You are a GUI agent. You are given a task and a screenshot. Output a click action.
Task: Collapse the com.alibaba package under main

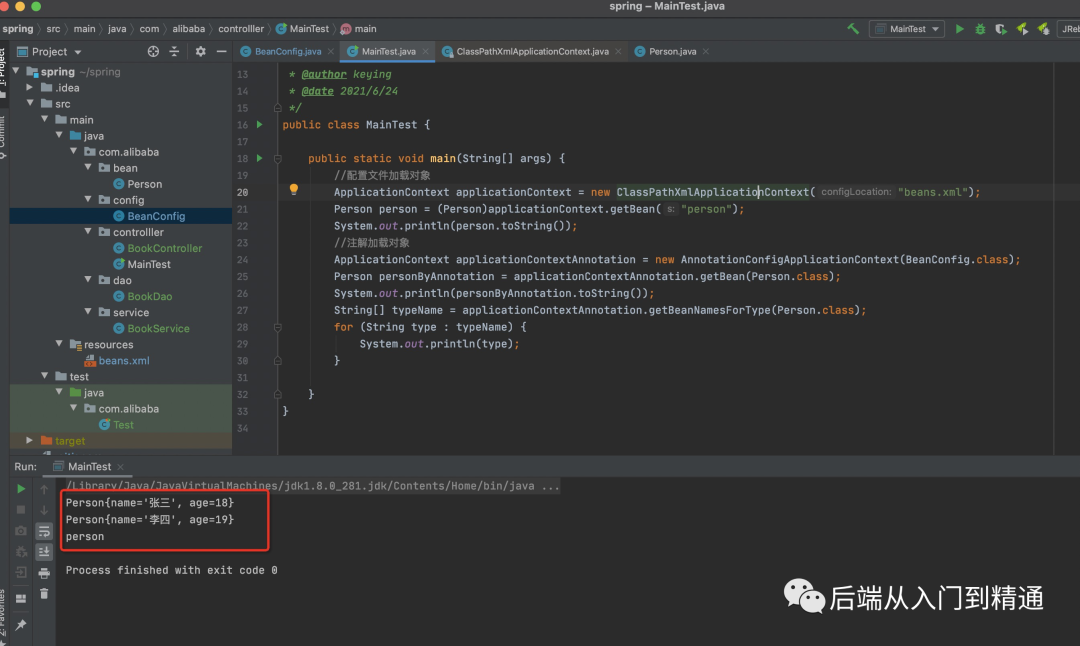74,152
